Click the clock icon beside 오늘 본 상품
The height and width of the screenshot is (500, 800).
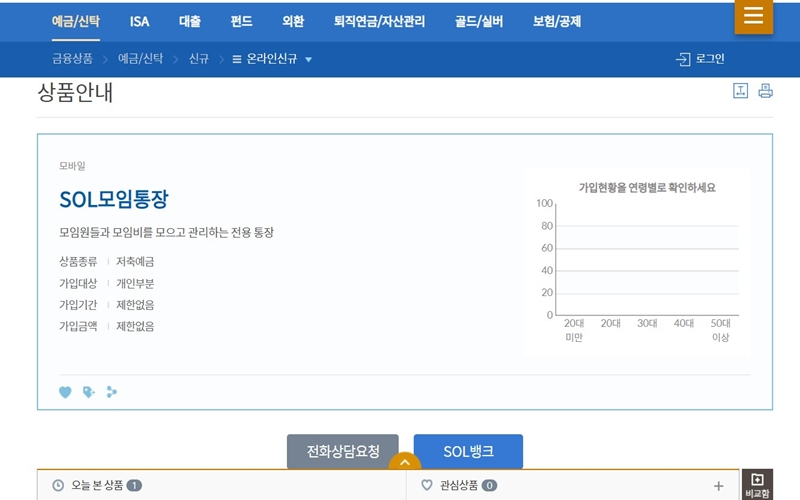(58, 485)
